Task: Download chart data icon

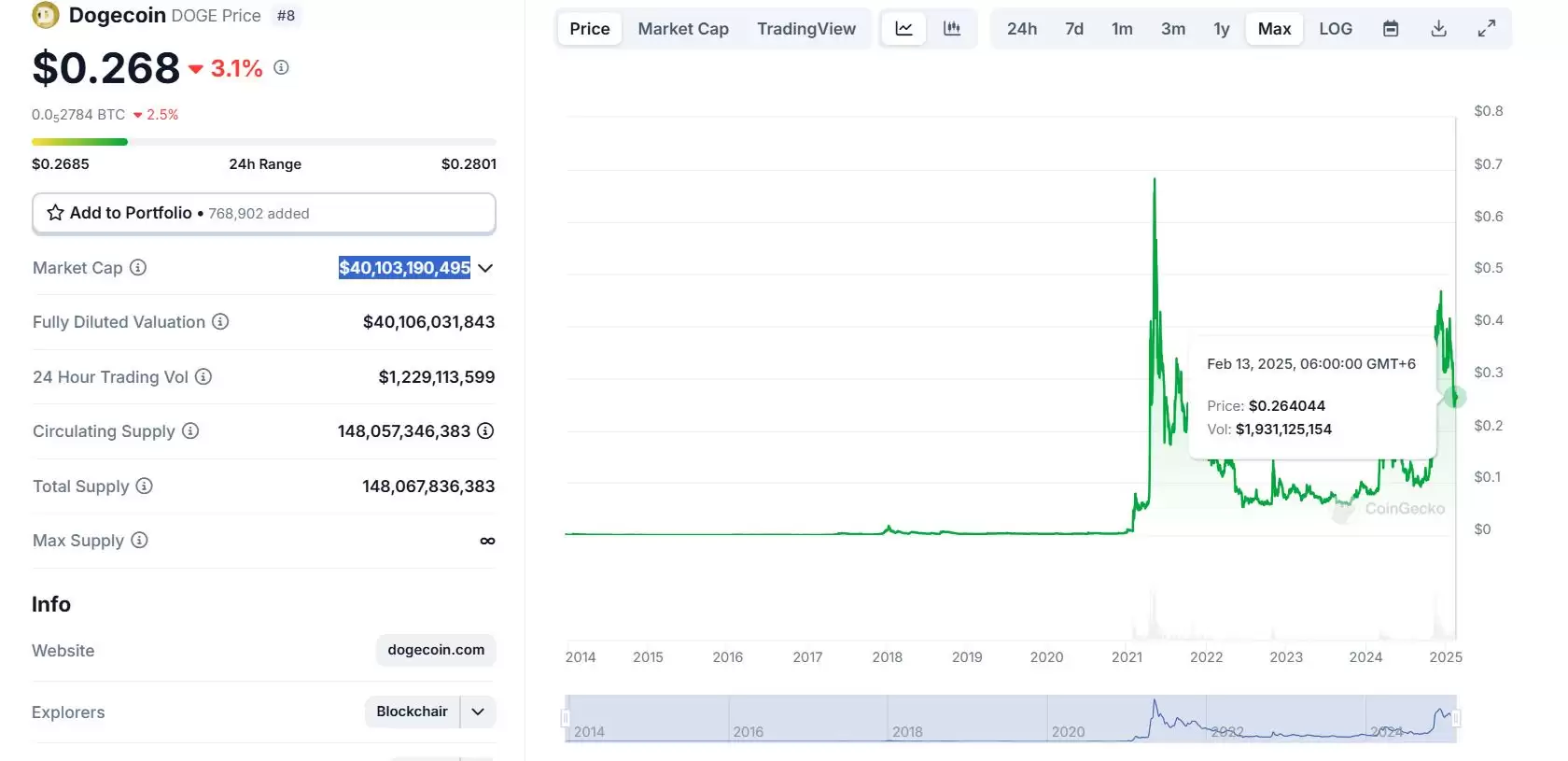Action: 1438,29
